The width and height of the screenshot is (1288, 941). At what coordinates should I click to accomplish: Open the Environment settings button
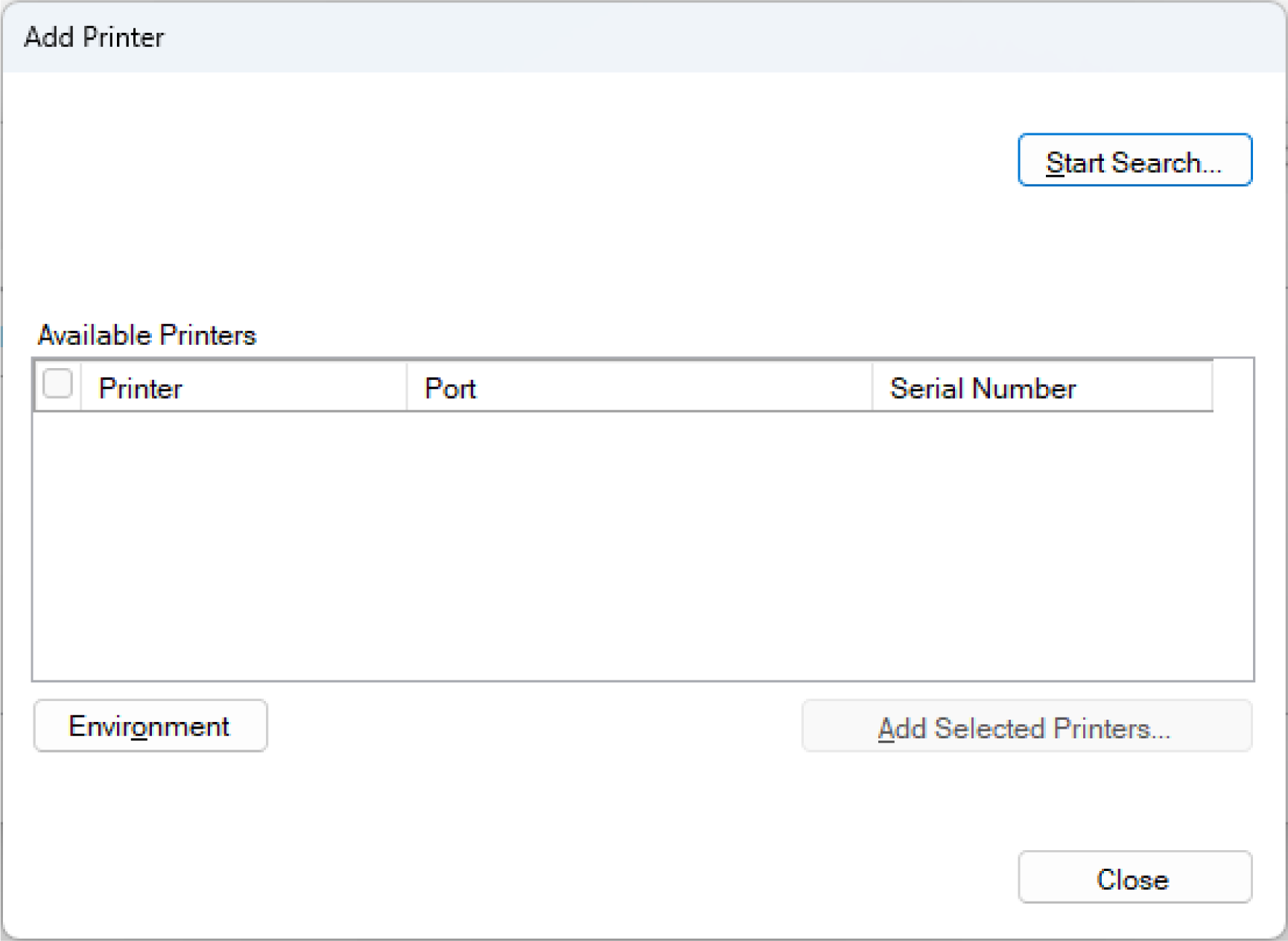pos(150,726)
